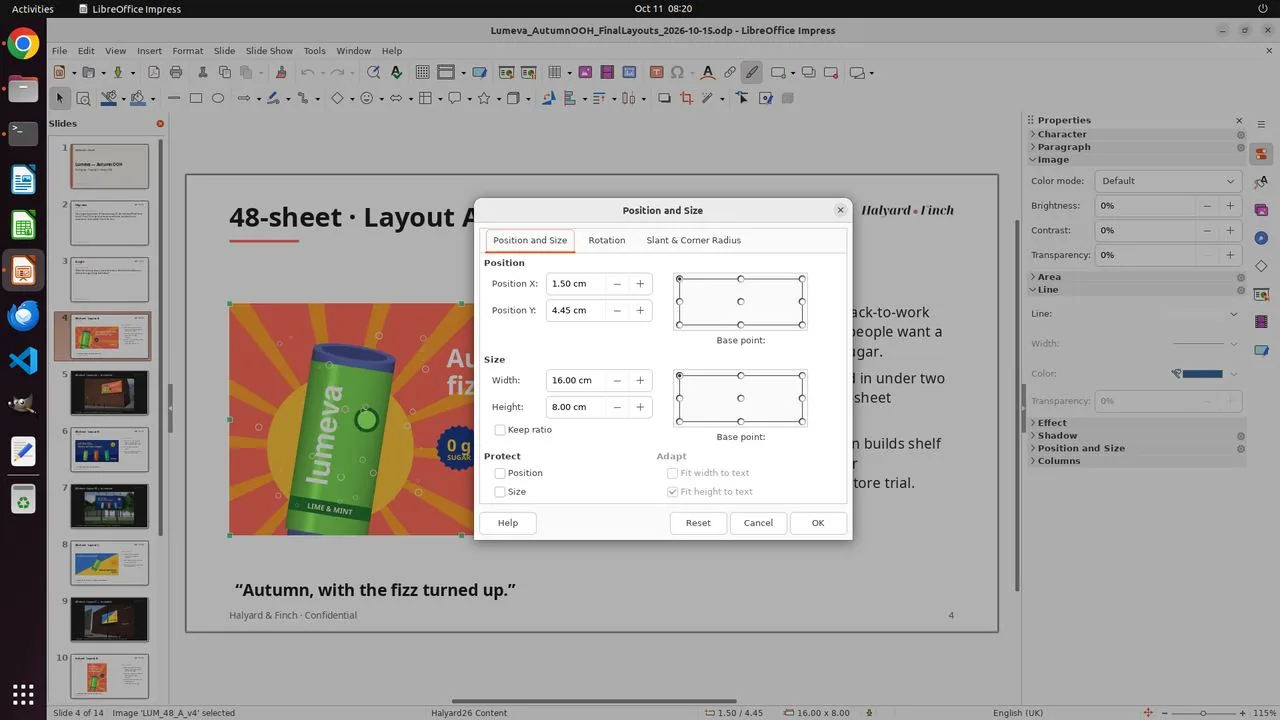Open Visual Studio Code from the dock

coord(23,359)
